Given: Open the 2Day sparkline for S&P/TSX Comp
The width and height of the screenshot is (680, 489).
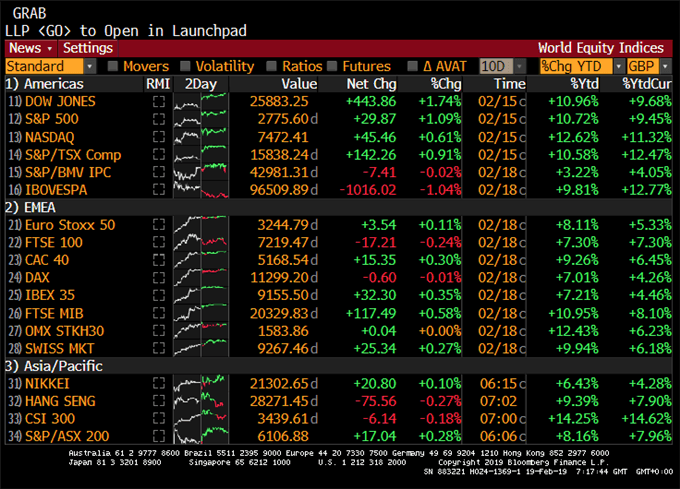Looking at the screenshot, I should point(200,155).
